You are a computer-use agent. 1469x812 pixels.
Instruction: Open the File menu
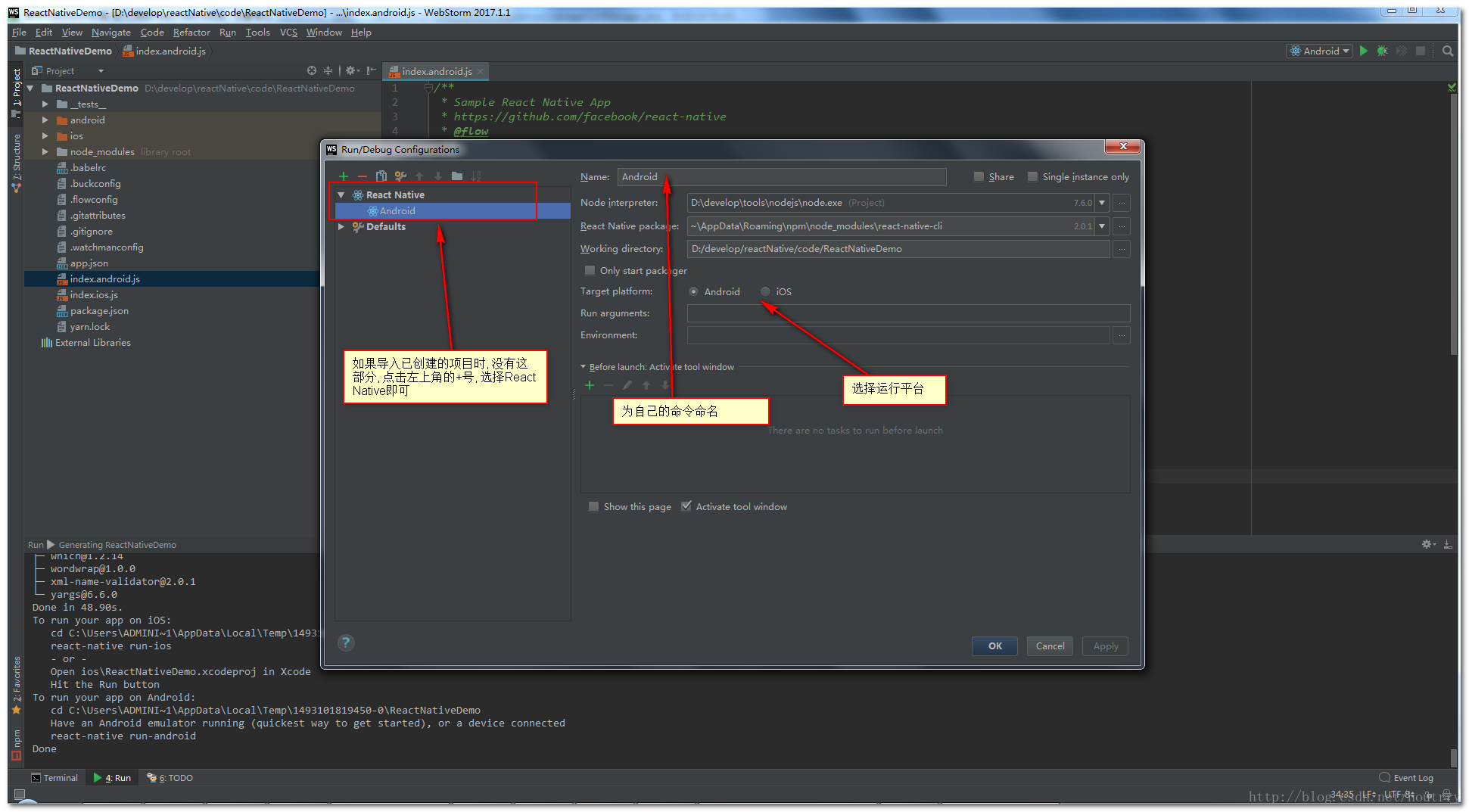(x=19, y=33)
